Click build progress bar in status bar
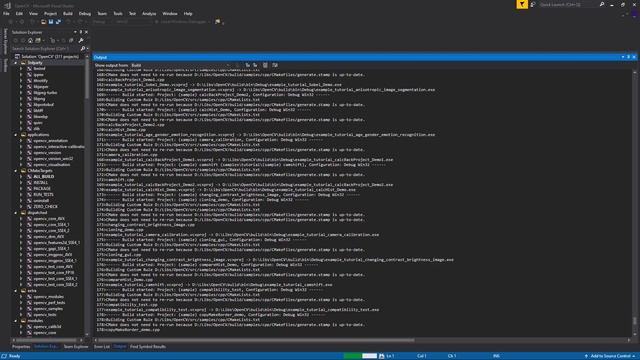Screen dimensions: 640x360 [360, 356]
